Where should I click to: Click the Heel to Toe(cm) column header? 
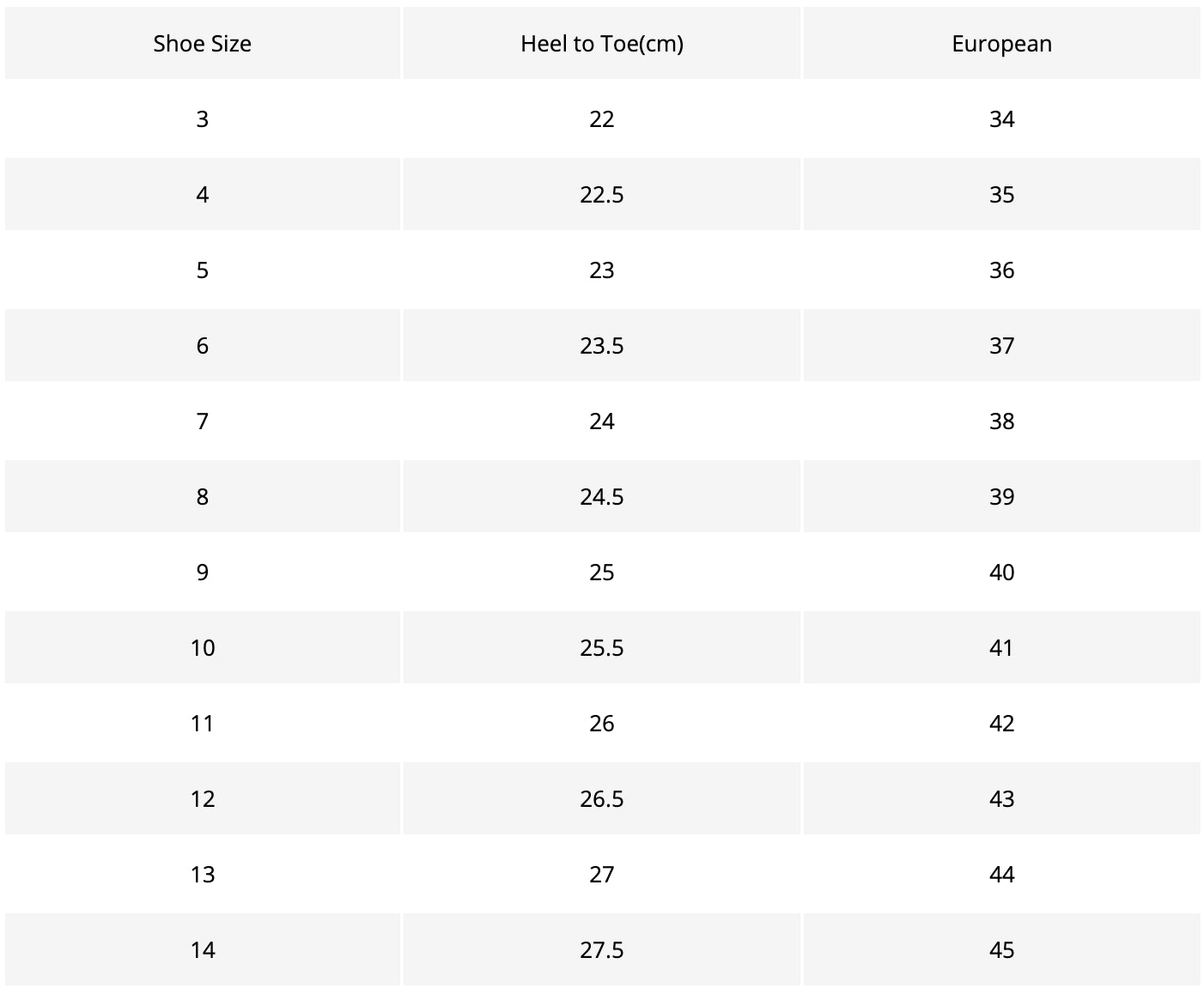pyautogui.click(x=602, y=44)
